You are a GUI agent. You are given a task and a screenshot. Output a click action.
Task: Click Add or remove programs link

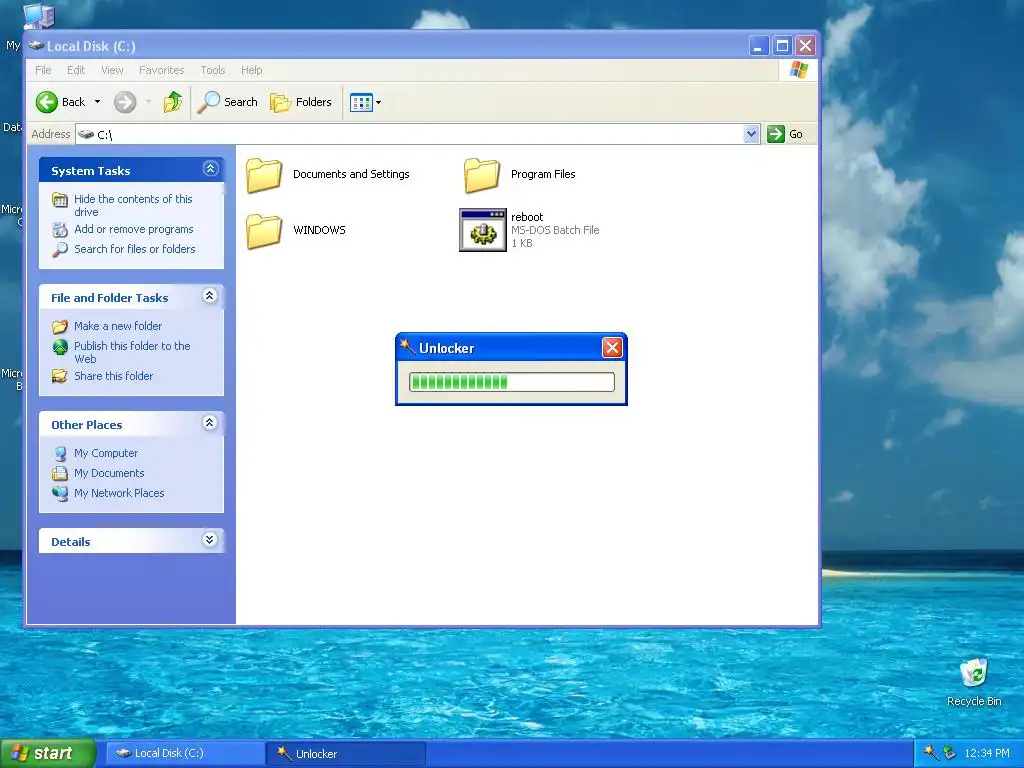pos(133,229)
